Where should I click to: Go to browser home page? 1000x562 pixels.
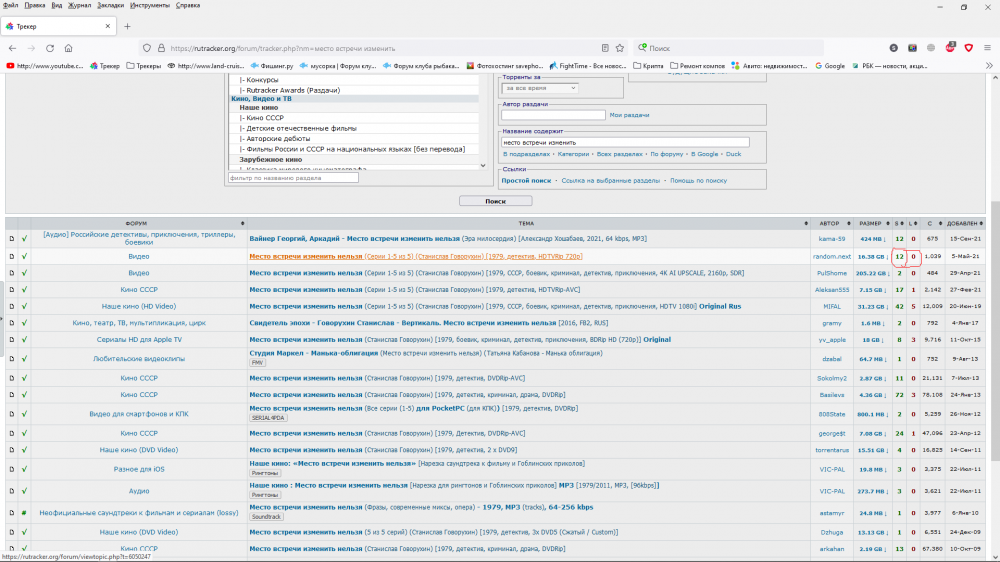[x=68, y=48]
